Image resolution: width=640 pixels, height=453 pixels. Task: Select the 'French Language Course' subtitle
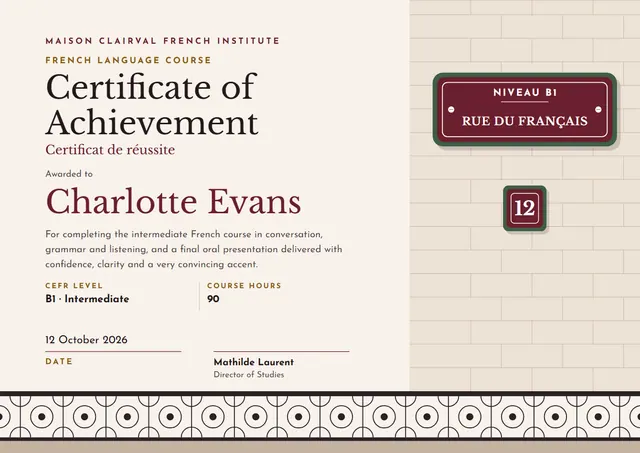click(128, 60)
